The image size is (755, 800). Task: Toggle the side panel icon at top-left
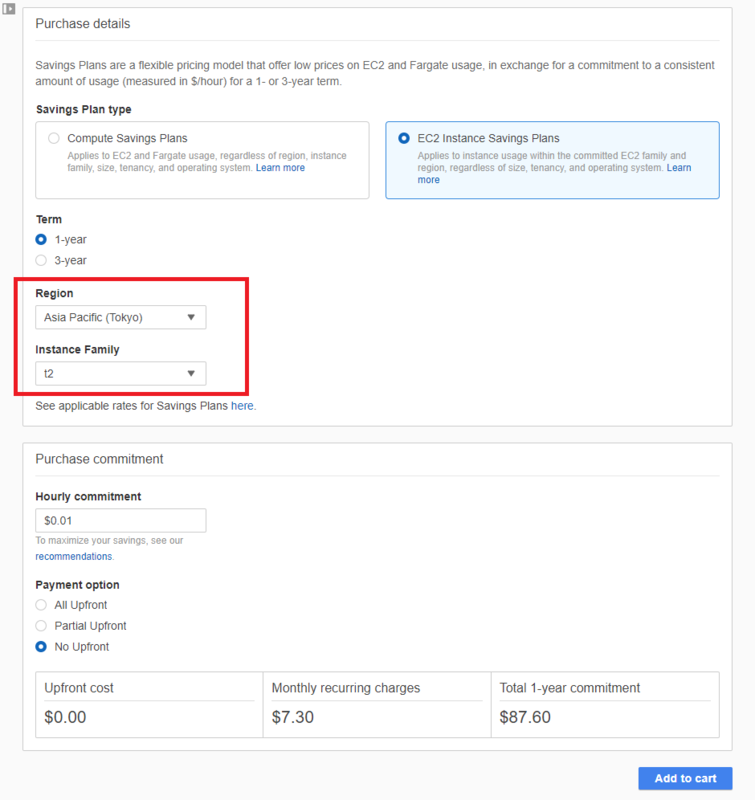click(x=9, y=9)
